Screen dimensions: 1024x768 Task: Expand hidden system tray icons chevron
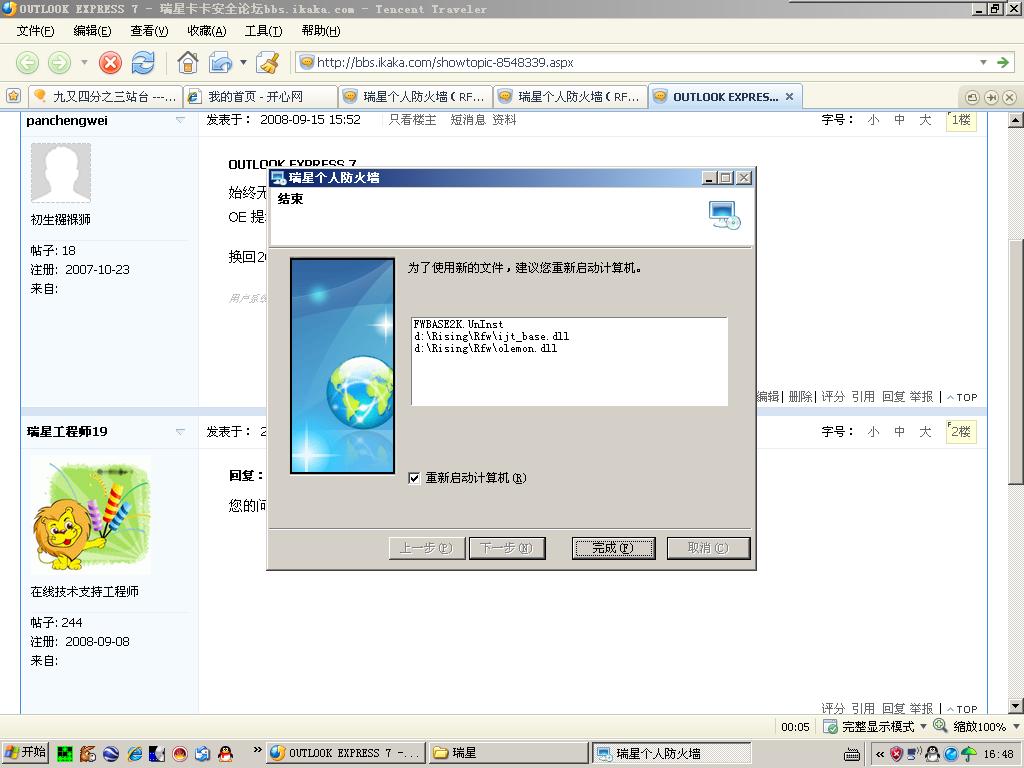pos(880,754)
